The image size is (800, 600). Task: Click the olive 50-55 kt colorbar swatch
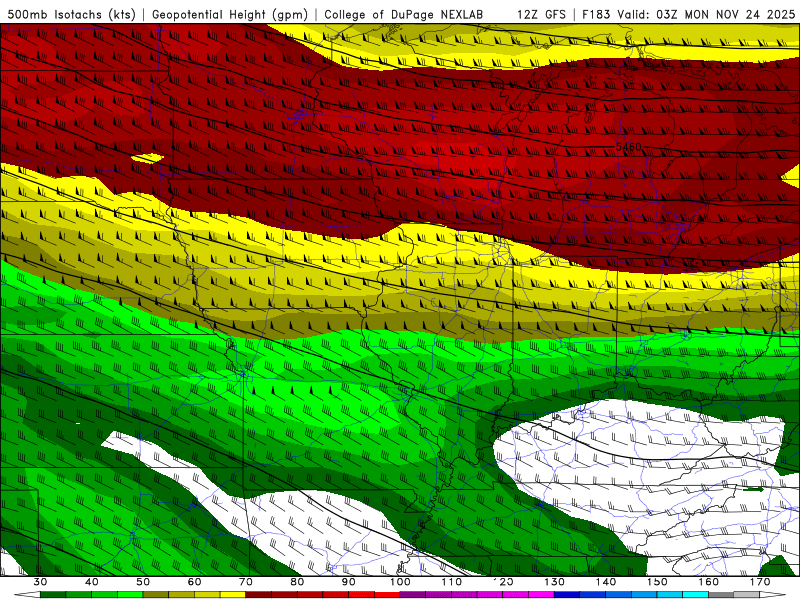click(x=156, y=594)
